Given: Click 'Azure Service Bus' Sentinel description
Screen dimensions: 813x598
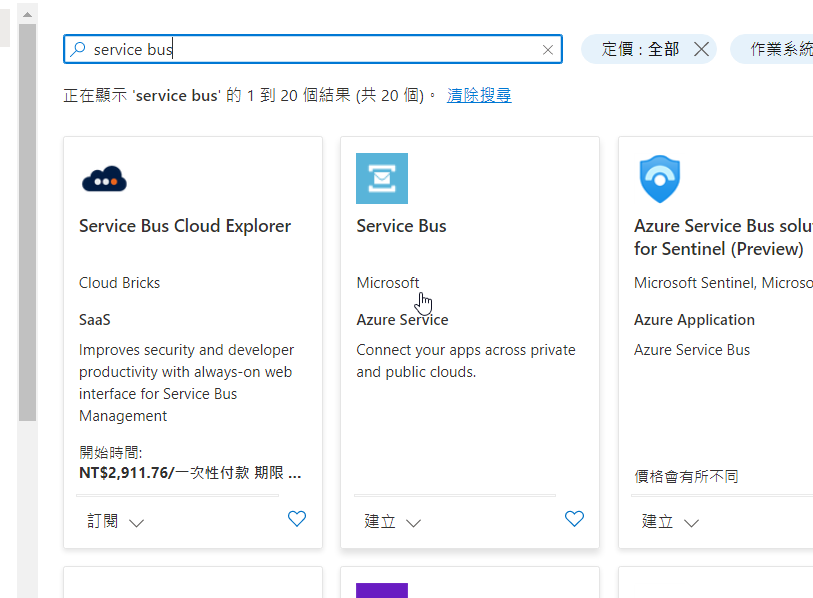Looking at the screenshot, I should coord(692,350).
